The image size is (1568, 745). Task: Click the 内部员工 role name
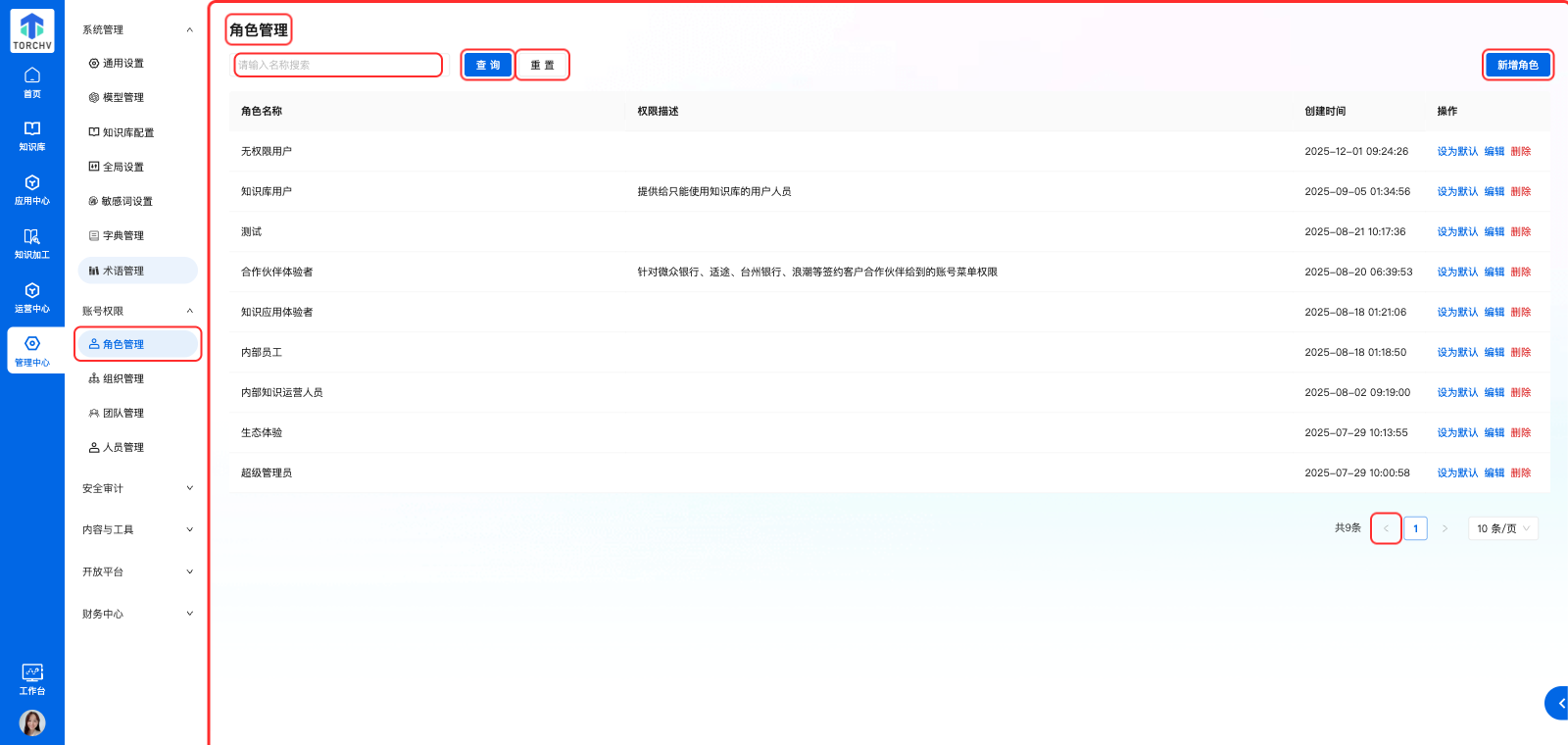(x=262, y=352)
